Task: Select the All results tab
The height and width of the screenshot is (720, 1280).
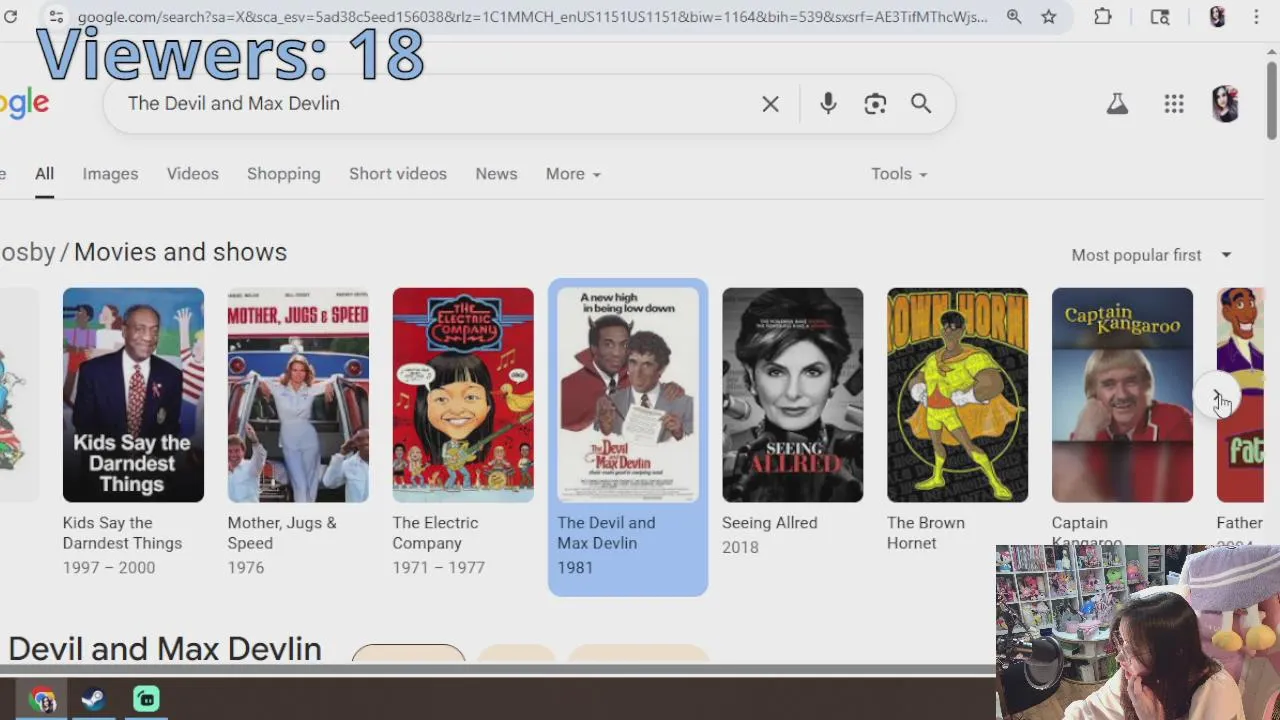Action: click(x=44, y=174)
